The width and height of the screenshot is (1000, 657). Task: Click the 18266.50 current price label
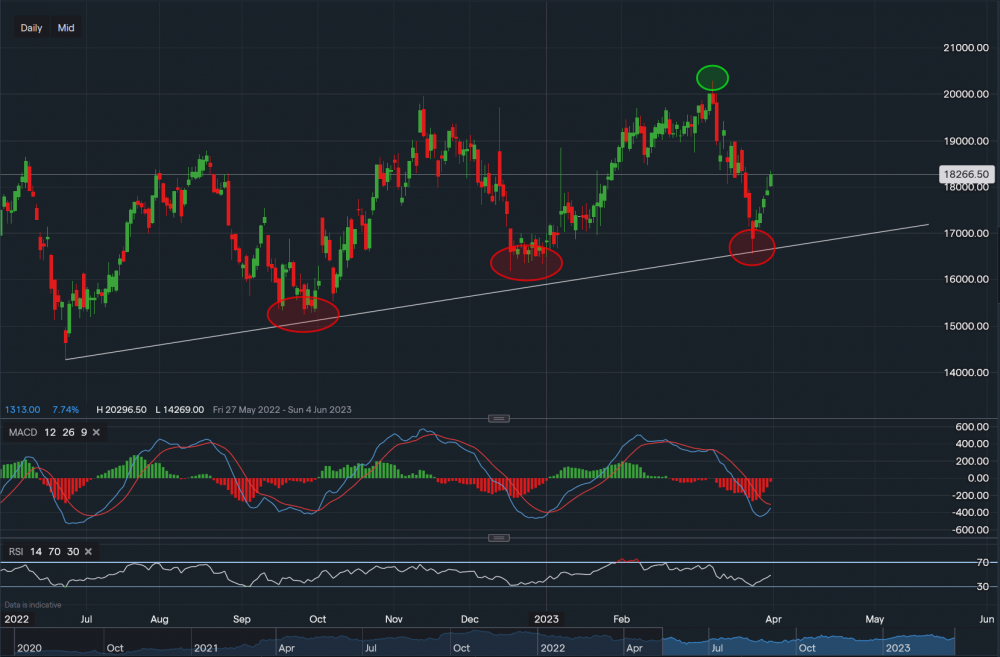966,174
